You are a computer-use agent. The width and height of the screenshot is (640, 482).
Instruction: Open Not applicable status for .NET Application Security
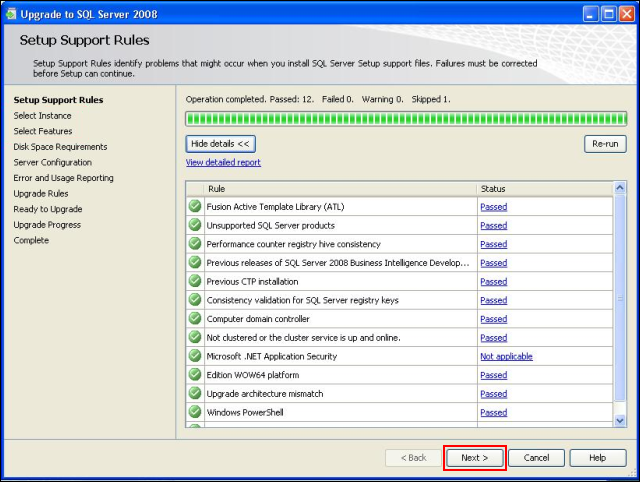tap(506, 357)
